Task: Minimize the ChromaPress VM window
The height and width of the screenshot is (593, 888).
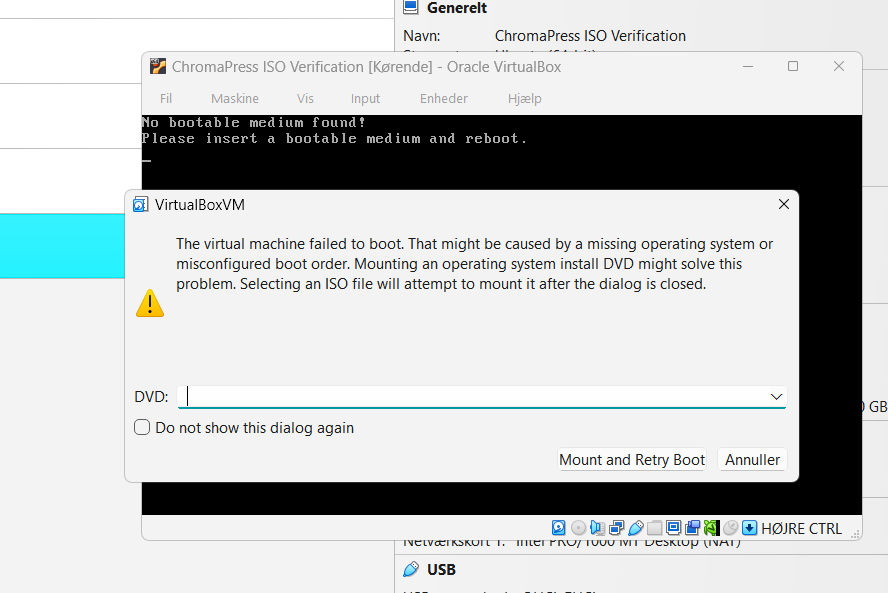Action: point(748,66)
